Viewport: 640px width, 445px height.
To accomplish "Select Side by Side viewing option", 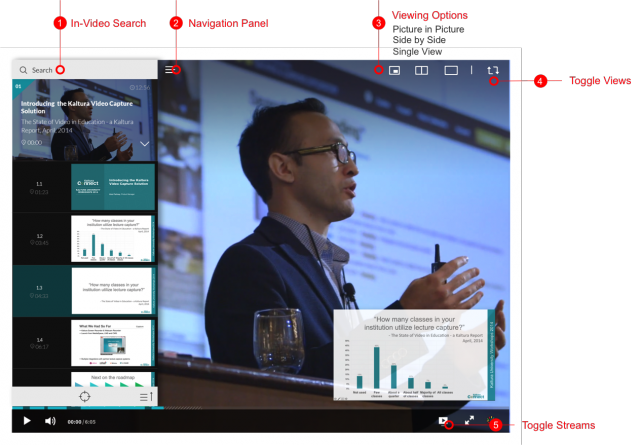I will 422,71.
